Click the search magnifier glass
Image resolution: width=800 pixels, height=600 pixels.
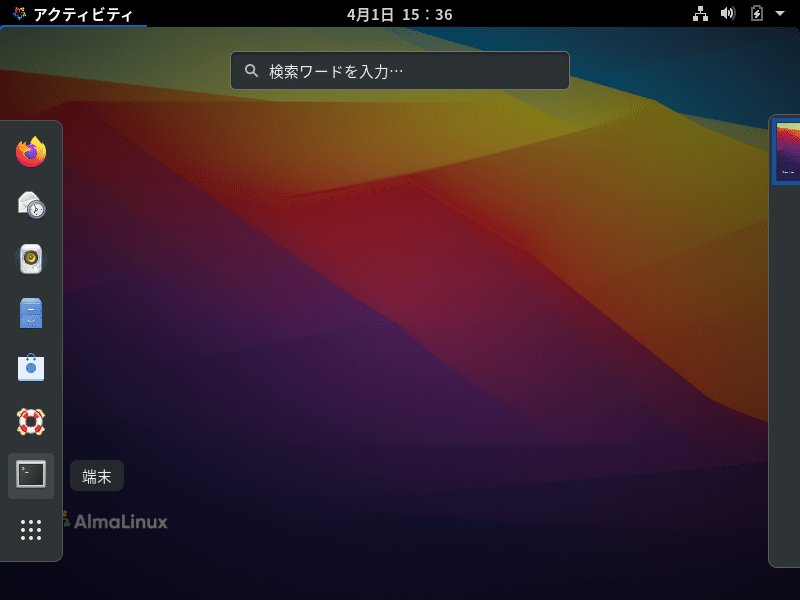(249, 70)
